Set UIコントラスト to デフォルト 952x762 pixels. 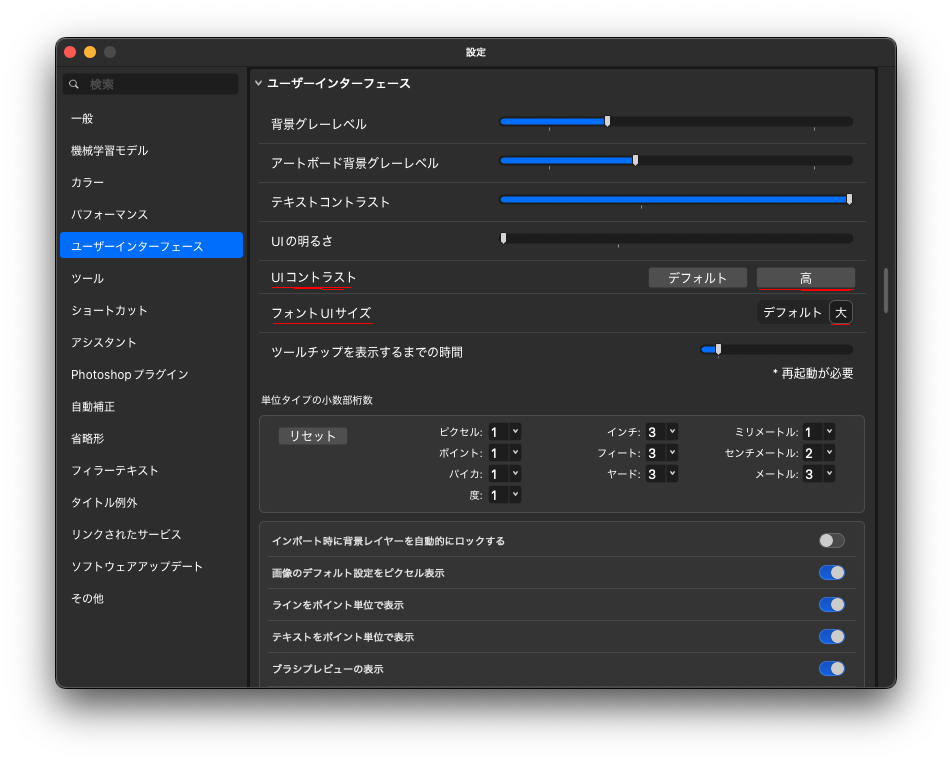[x=697, y=278]
